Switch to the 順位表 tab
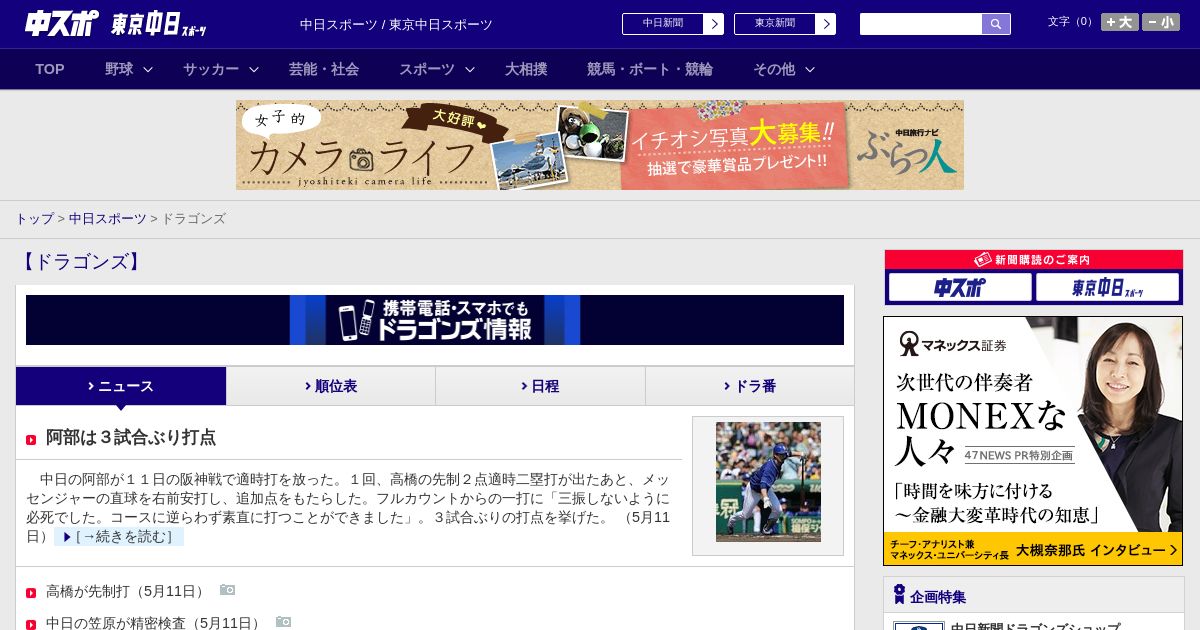Screen dimensions: 1200x630 [331, 386]
